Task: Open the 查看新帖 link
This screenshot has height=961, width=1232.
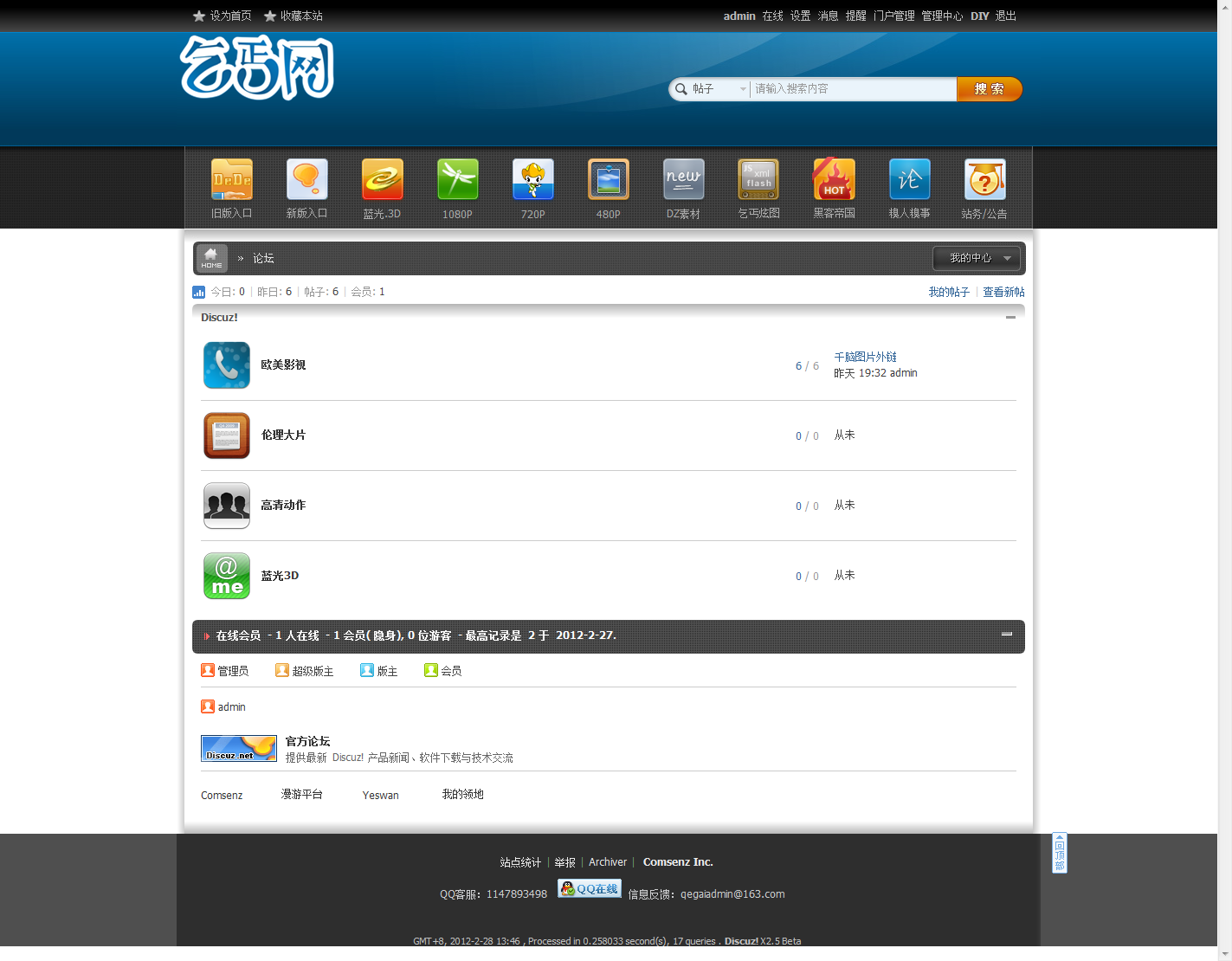Action: 1004,292
